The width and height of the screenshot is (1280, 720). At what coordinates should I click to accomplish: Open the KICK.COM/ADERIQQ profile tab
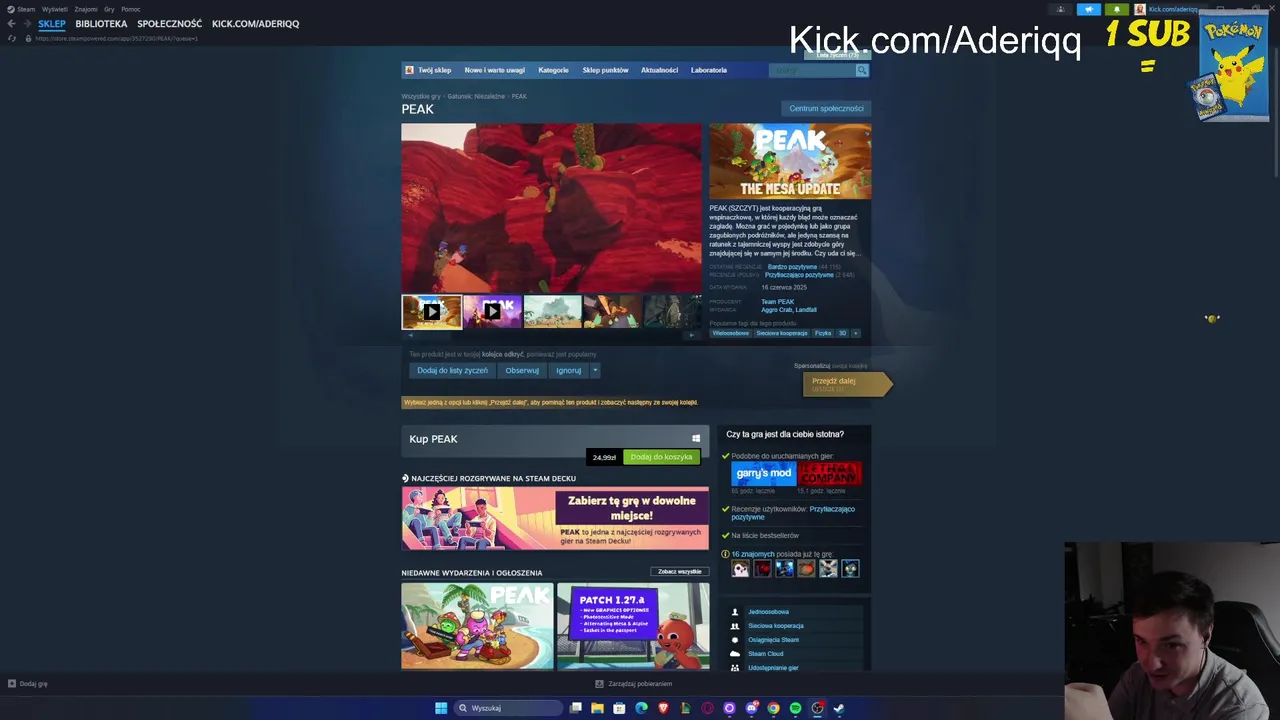point(255,24)
